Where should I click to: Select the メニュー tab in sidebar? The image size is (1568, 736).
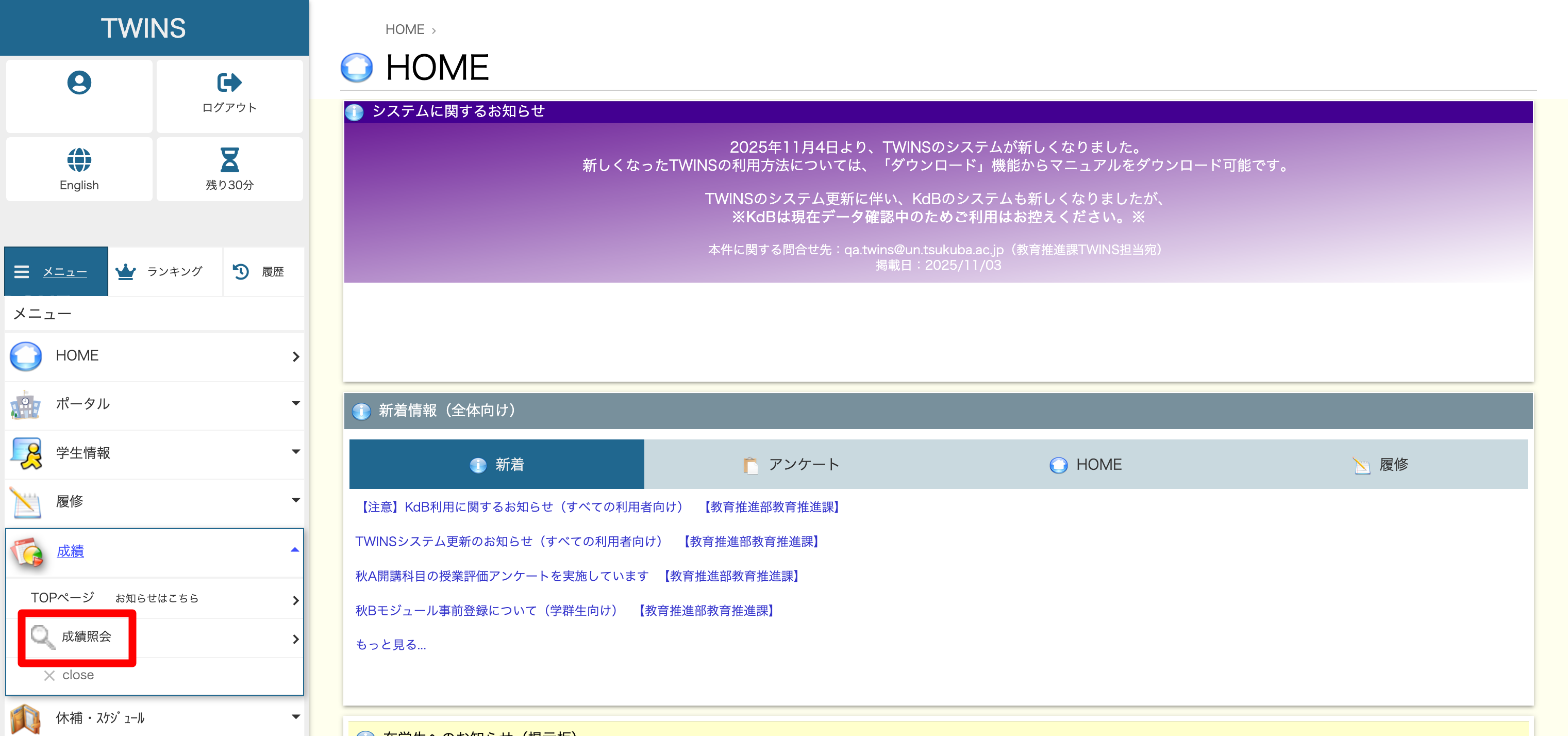(x=56, y=272)
